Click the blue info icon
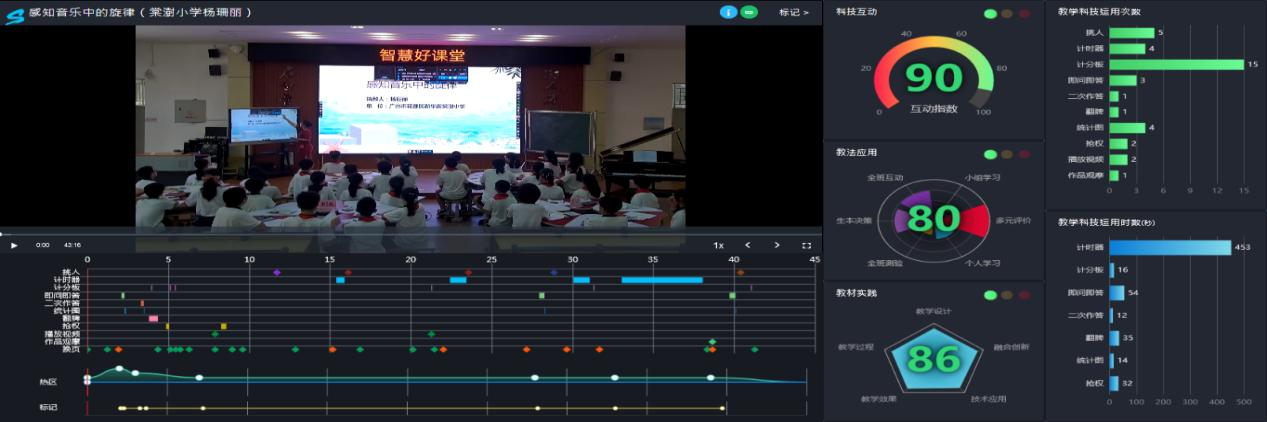Viewport: 1267px width, 422px height. (x=728, y=12)
